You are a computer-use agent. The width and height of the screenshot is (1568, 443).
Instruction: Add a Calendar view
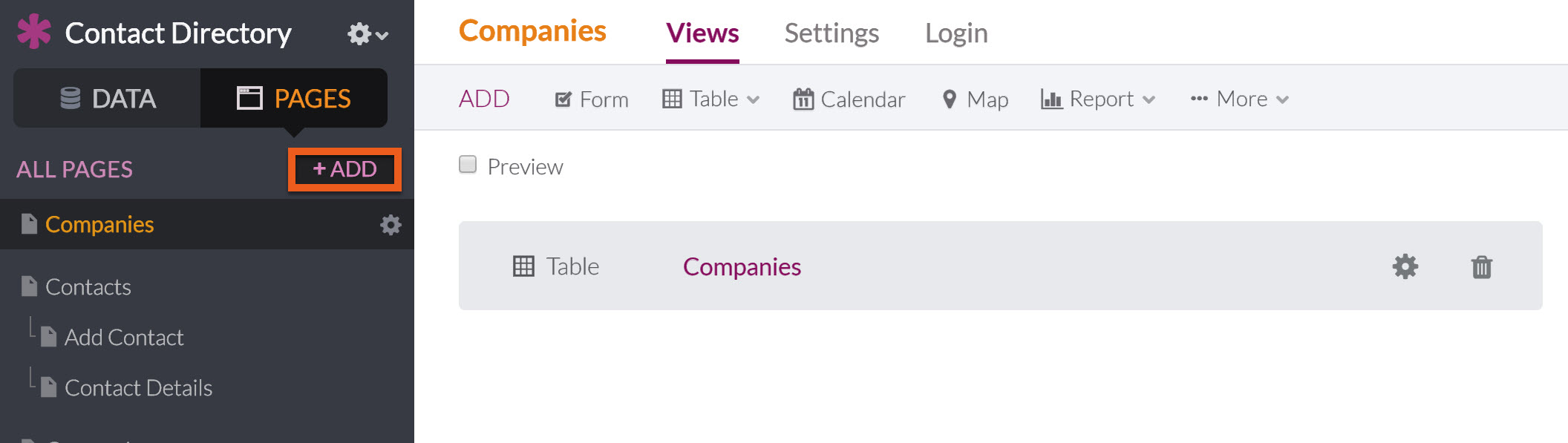(849, 99)
